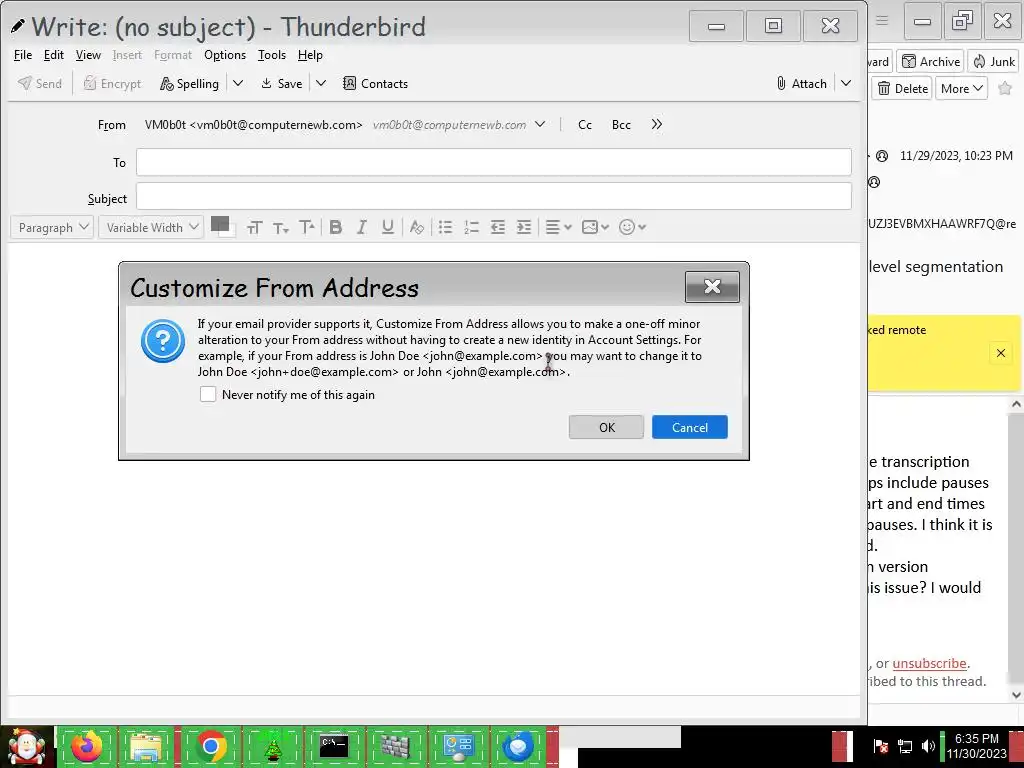Open the More actions dropdown in main window
1024x768 pixels.
pyautogui.click(x=961, y=88)
